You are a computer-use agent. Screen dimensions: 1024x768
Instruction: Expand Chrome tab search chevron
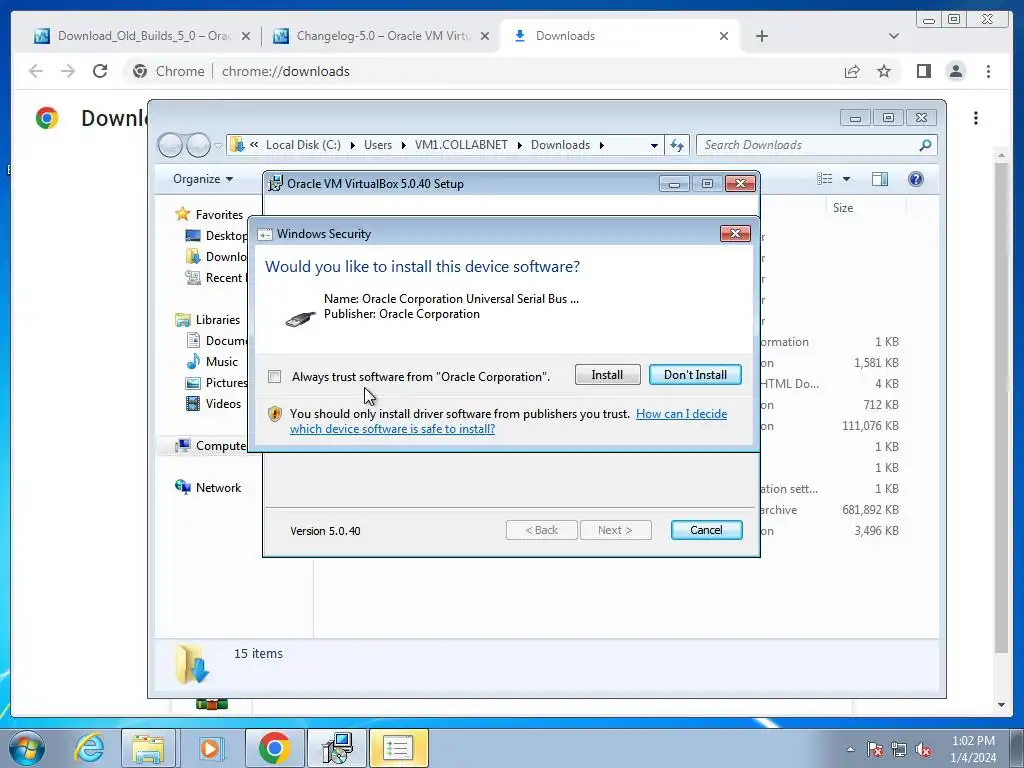point(893,36)
